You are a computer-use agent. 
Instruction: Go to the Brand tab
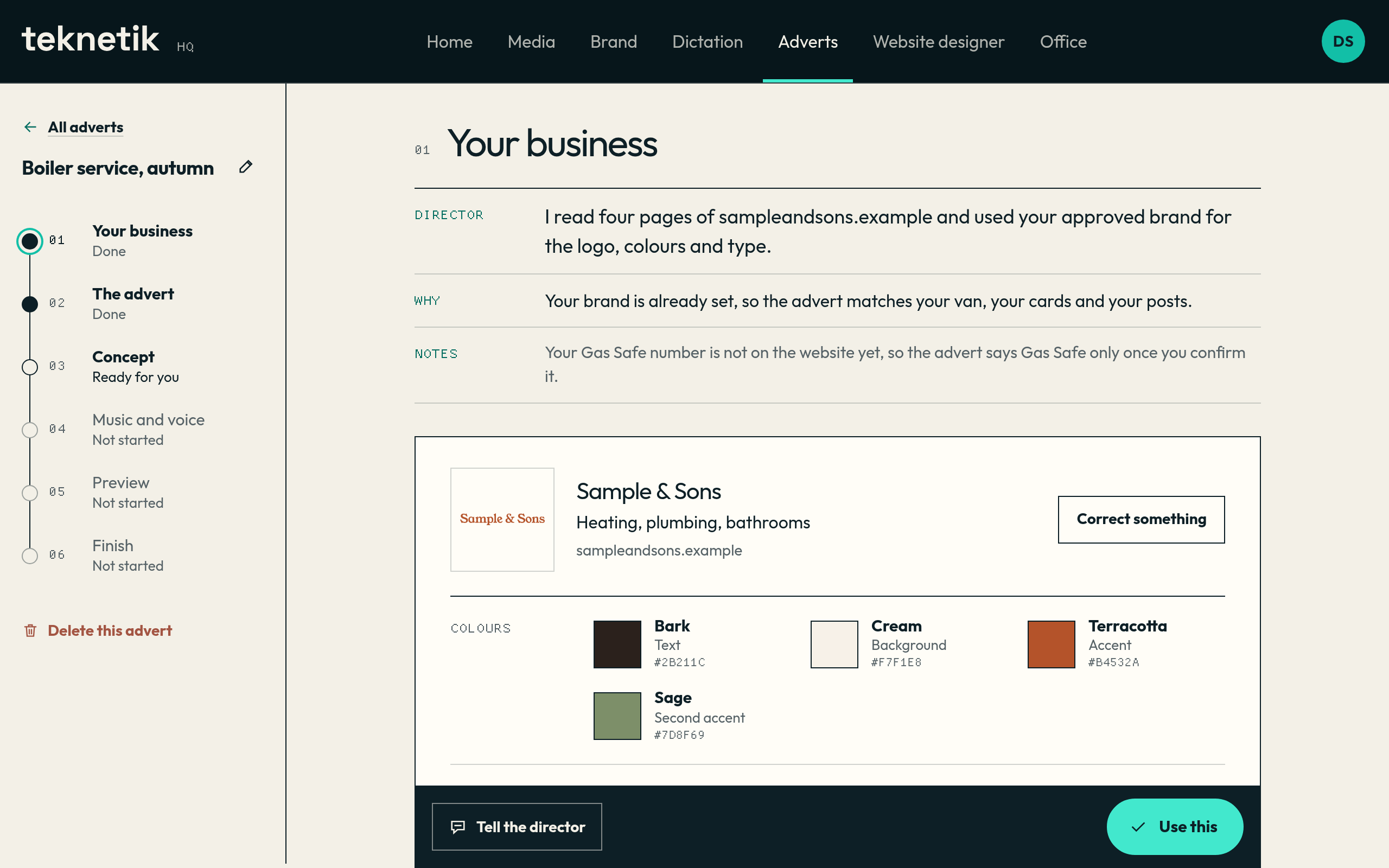[614, 41]
